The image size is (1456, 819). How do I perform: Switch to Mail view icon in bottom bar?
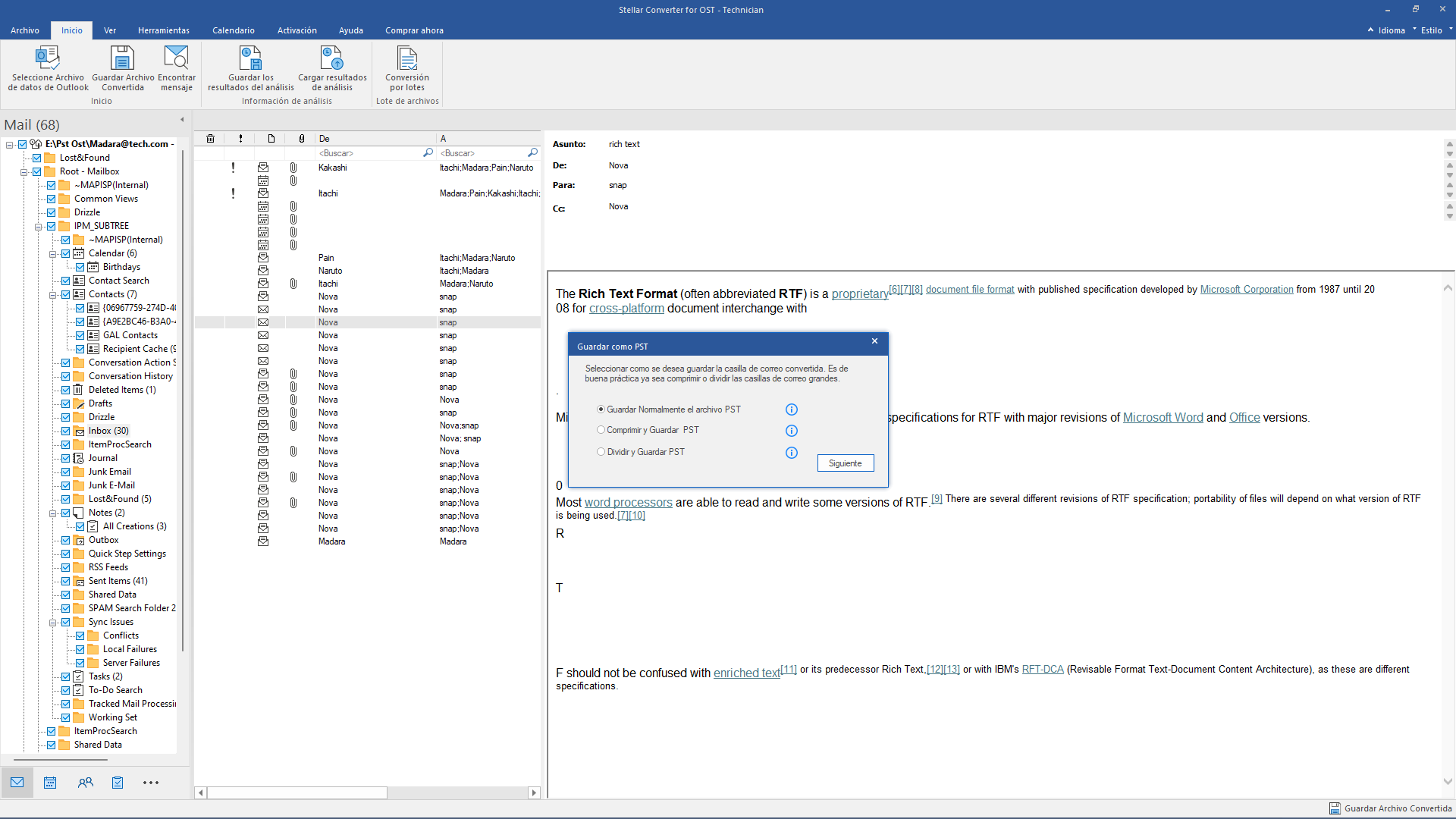click(17, 783)
